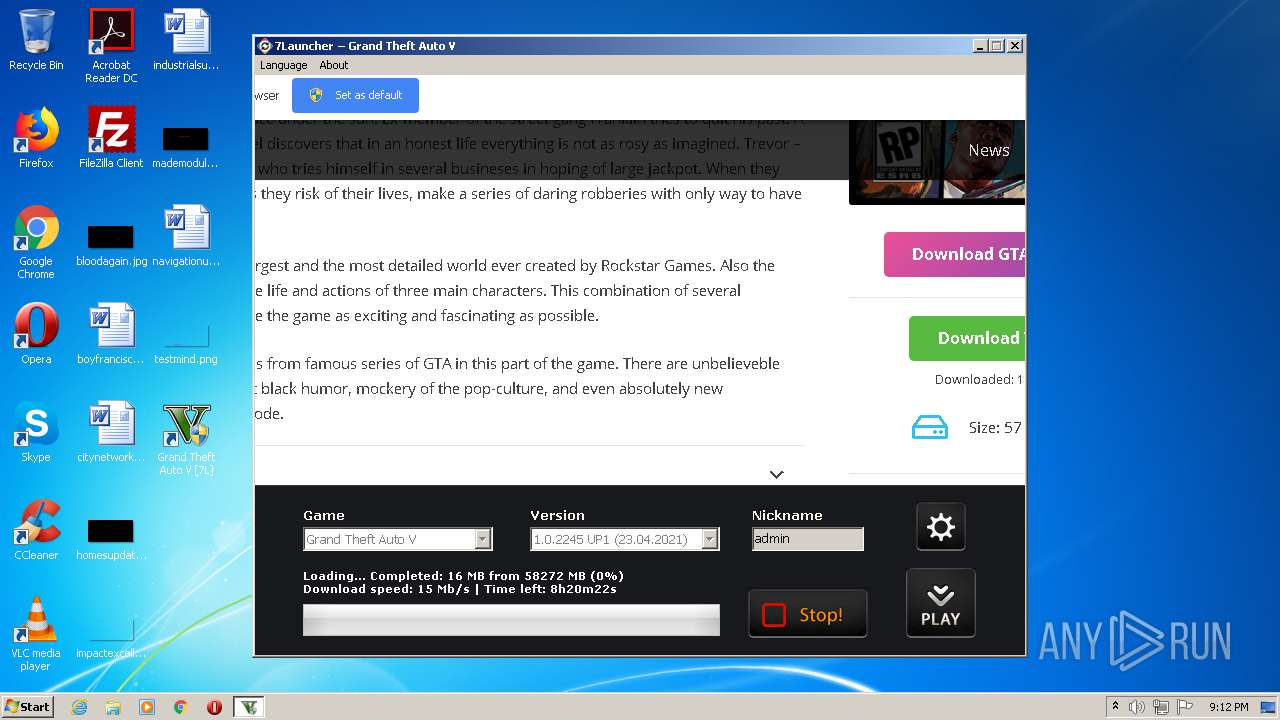Click the 7Launcher title bar icon
This screenshot has width=1280, height=720.
[265, 46]
